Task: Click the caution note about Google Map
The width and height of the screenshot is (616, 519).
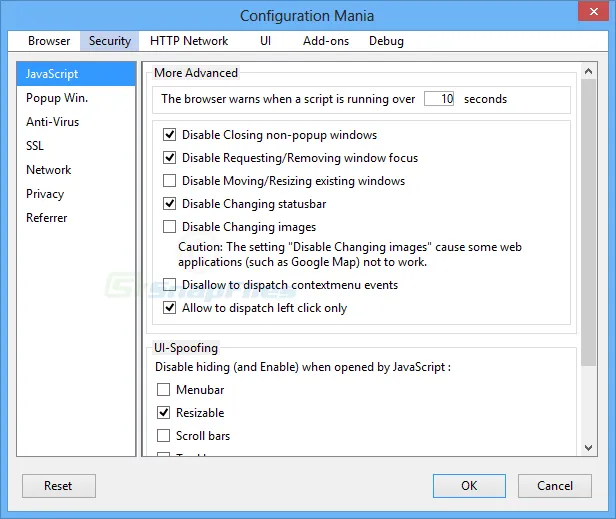Action: pyautogui.click(x=350, y=254)
